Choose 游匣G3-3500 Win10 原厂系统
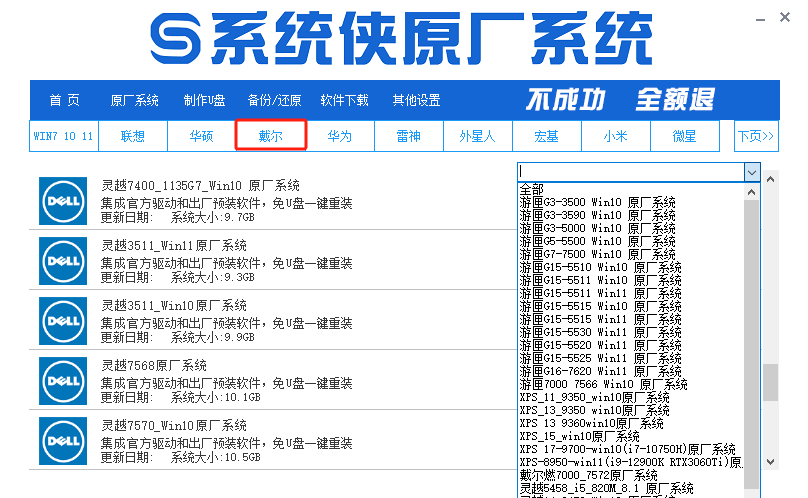 coord(631,202)
